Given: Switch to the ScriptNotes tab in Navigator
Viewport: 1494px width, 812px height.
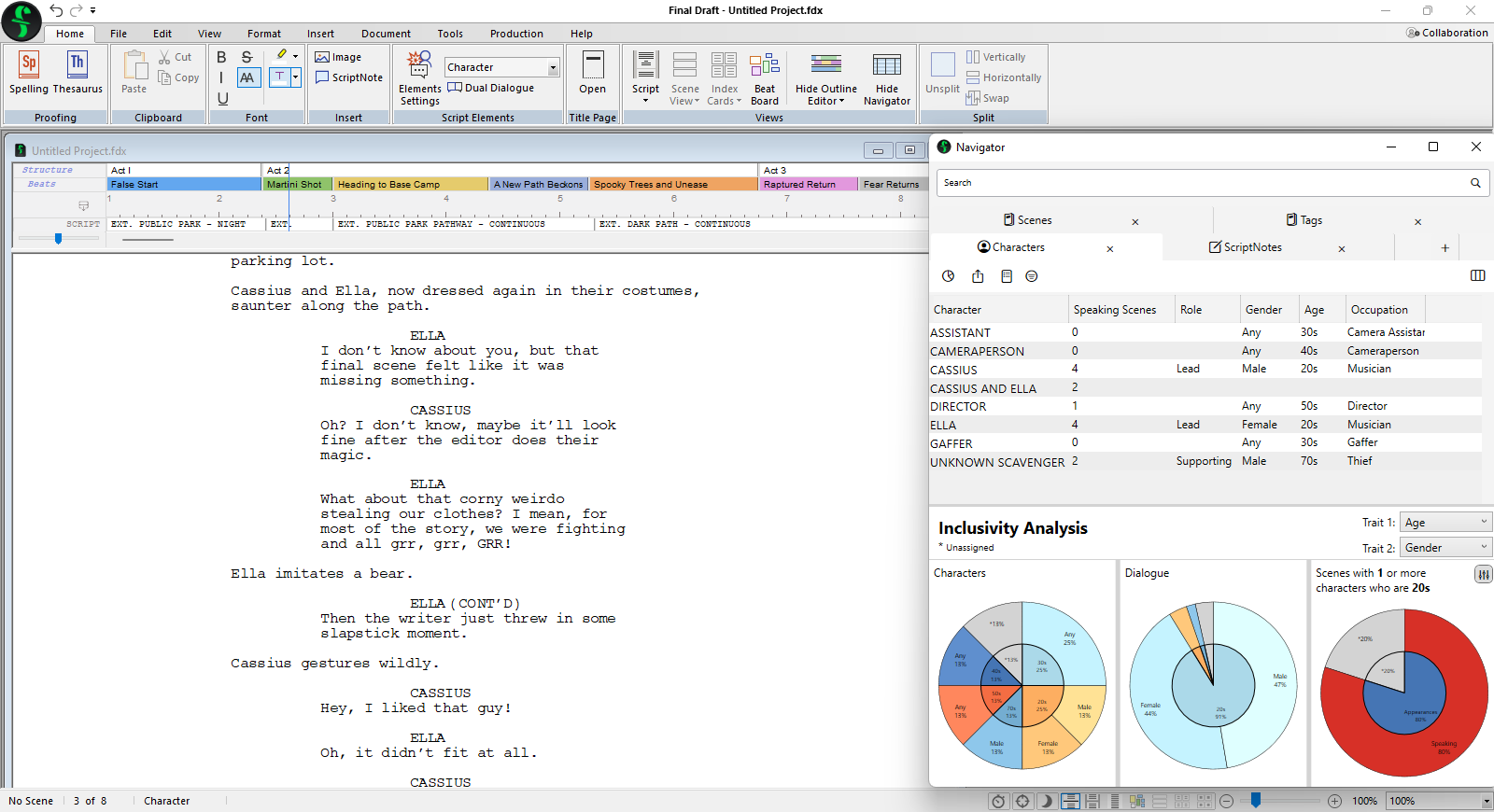Looking at the screenshot, I should coord(1245,247).
